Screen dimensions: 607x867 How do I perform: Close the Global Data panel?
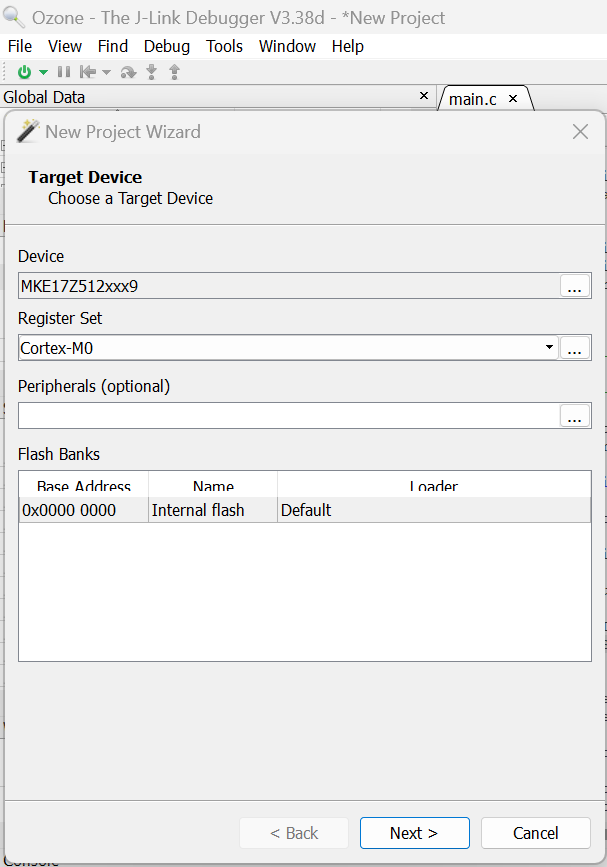point(424,97)
